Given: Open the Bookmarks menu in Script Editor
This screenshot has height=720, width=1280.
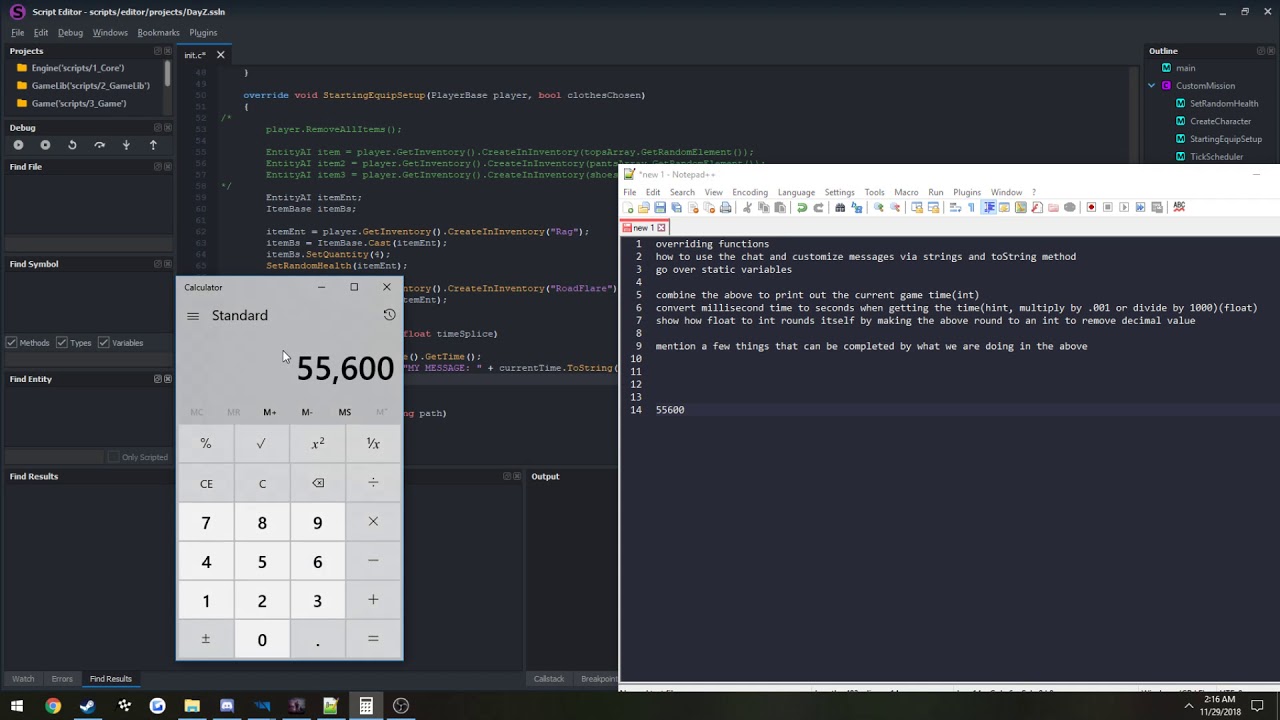Looking at the screenshot, I should point(158,33).
